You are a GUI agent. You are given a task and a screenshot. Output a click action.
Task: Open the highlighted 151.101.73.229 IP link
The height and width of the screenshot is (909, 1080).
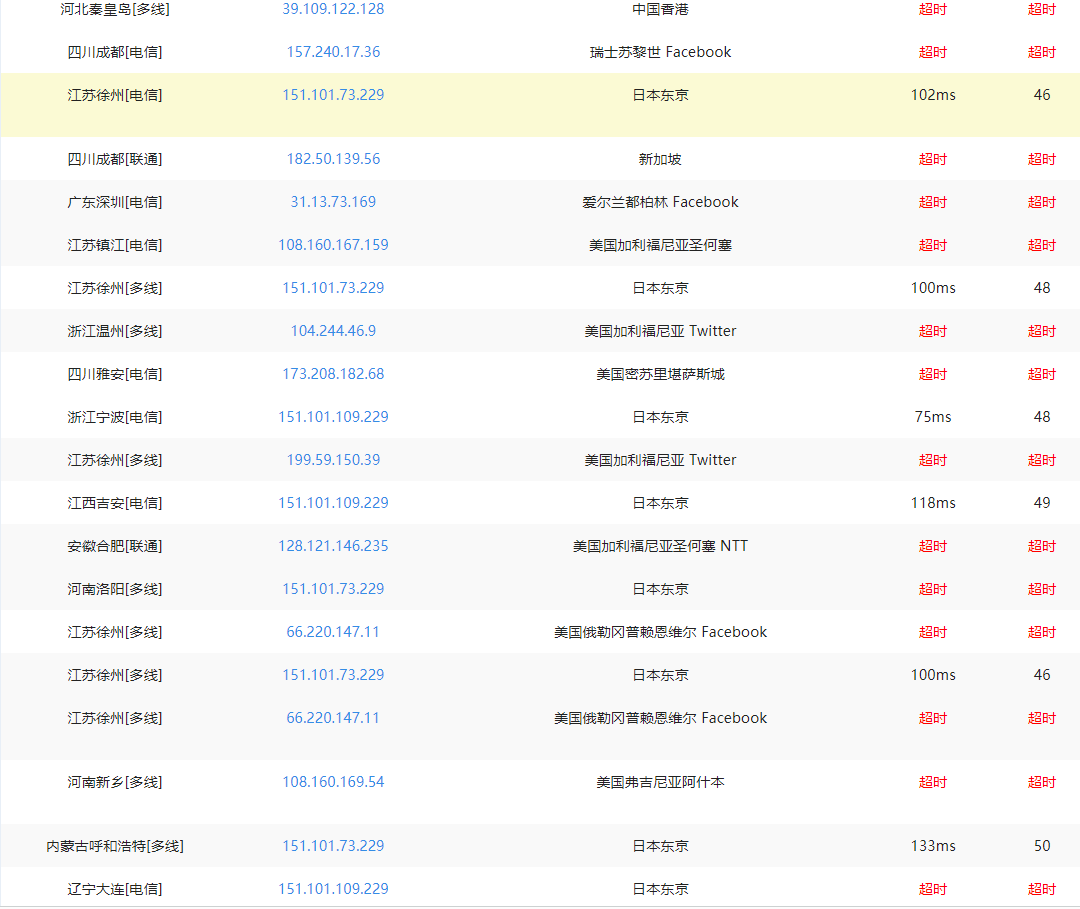pos(334,95)
